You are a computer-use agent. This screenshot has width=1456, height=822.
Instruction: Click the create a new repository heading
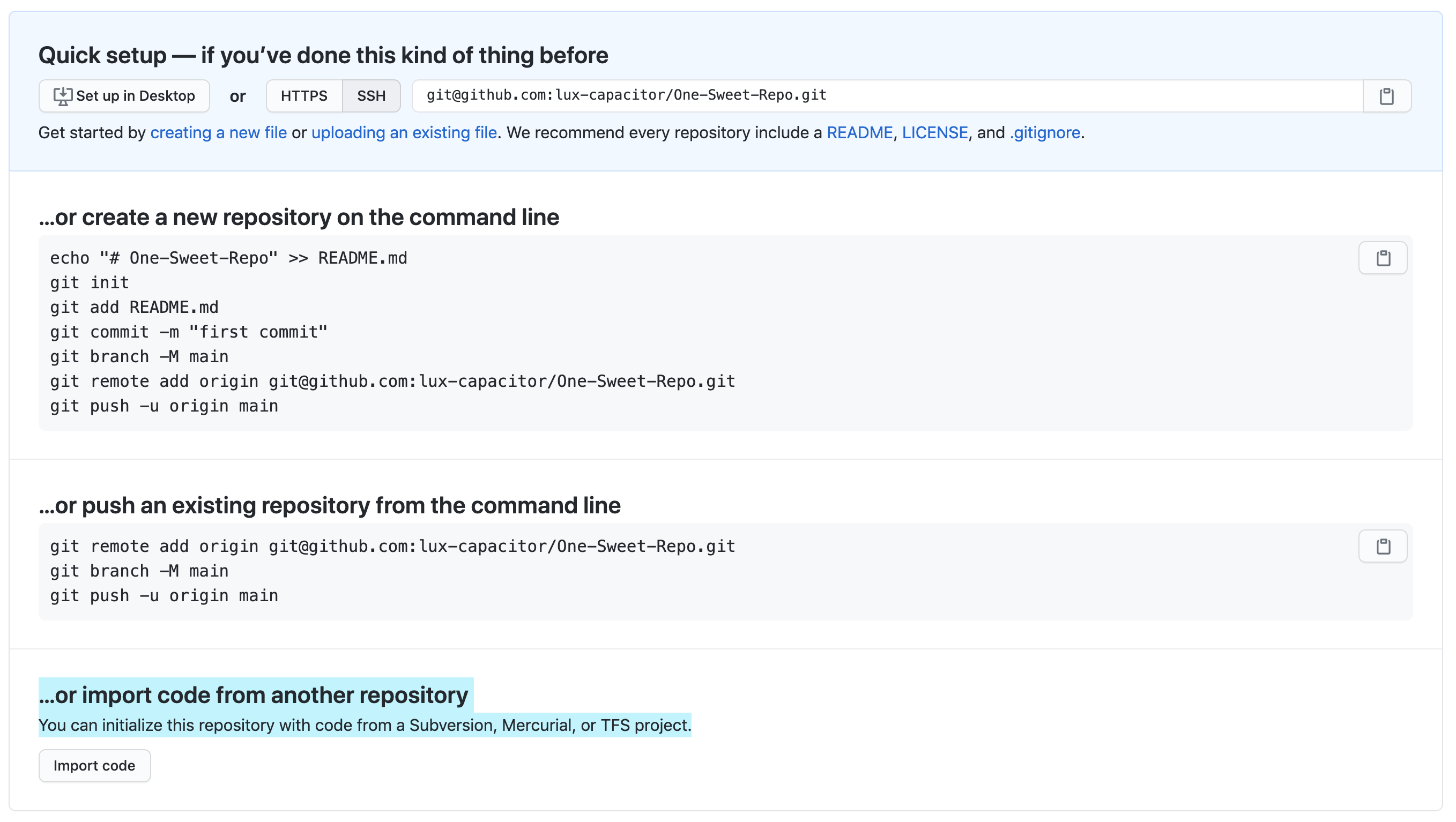coord(299,218)
